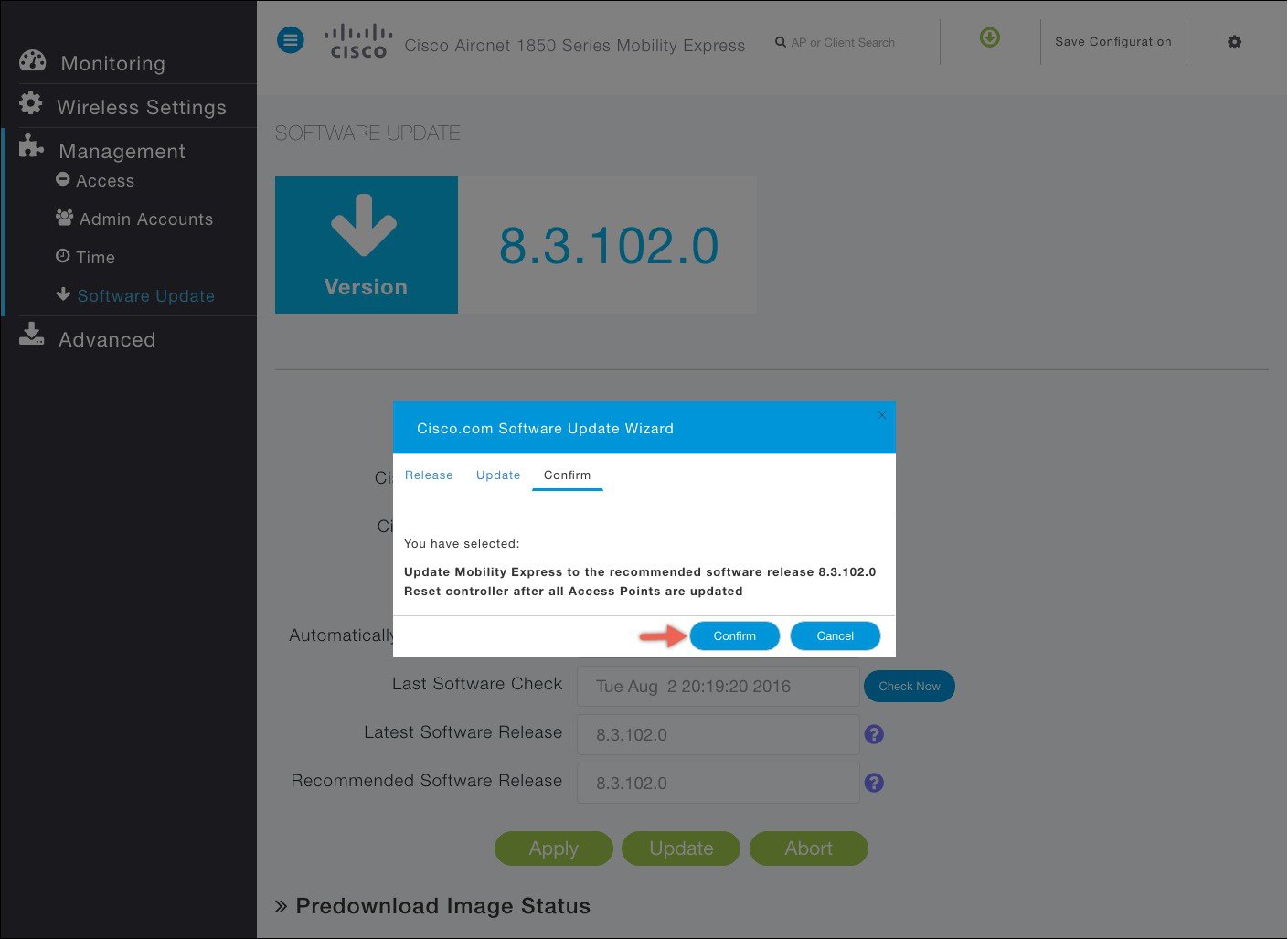Viewport: 1288px width, 939px height.
Task: Click the 8.3.102.0 version number display
Action: (x=609, y=246)
